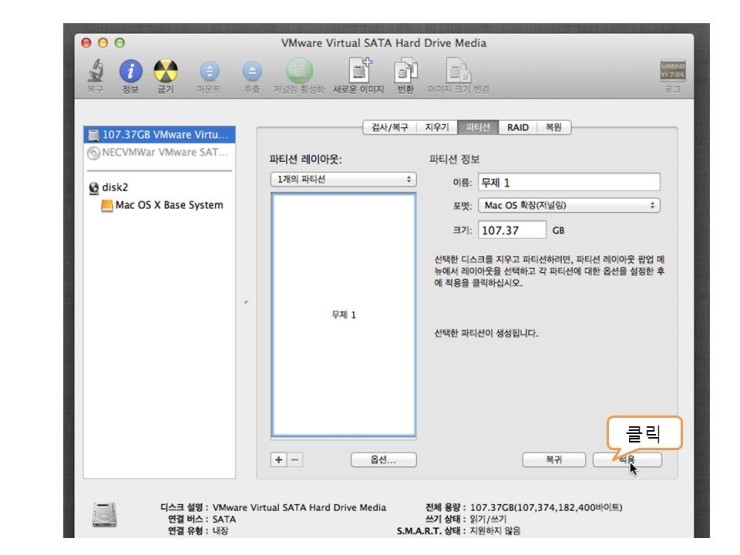Open disk info with 정보 icon
Viewport: 740px width, 555px height.
pos(130,71)
